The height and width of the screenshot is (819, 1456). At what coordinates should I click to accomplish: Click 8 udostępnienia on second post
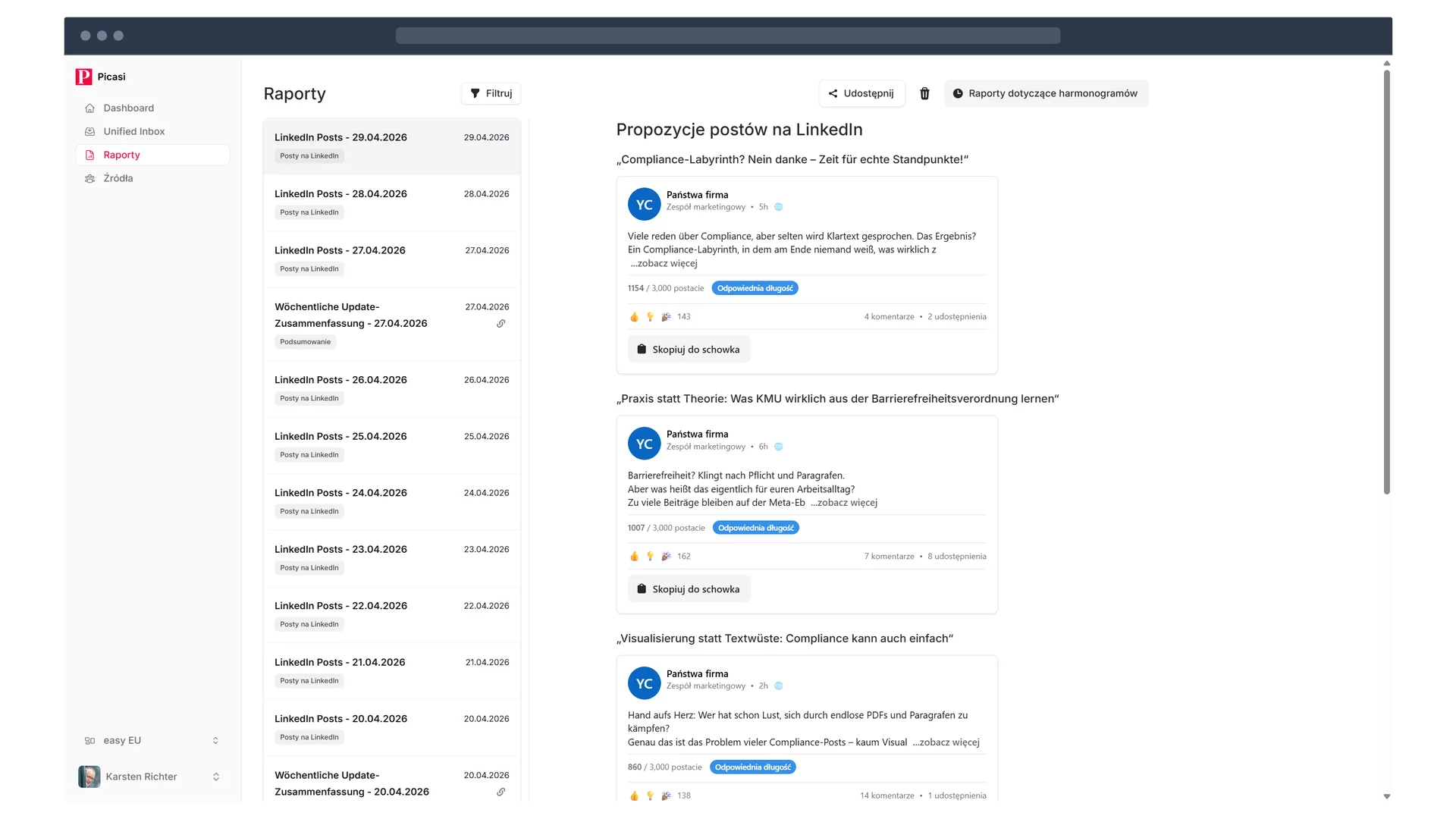pos(957,557)
